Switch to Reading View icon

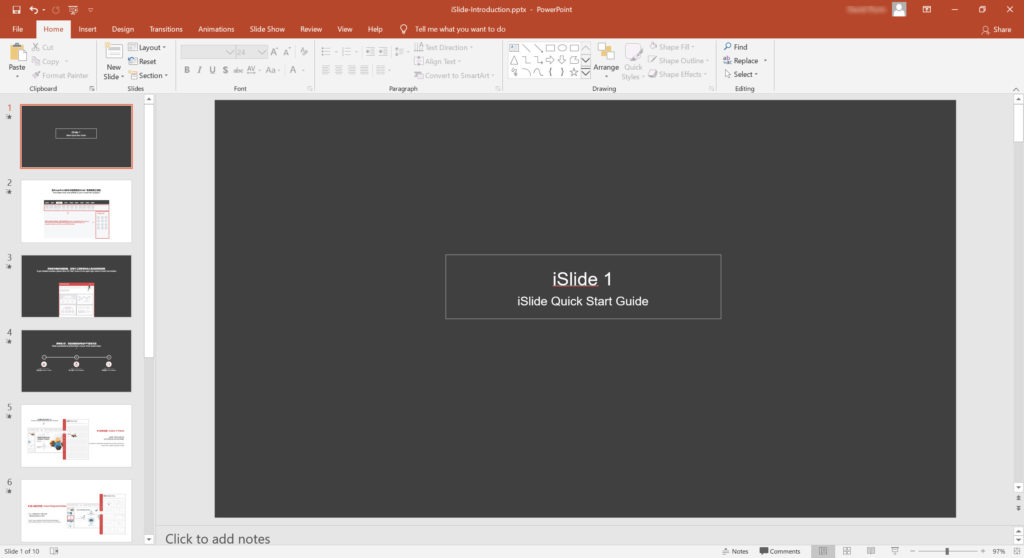pyautogui.click(x=871, y=551)
